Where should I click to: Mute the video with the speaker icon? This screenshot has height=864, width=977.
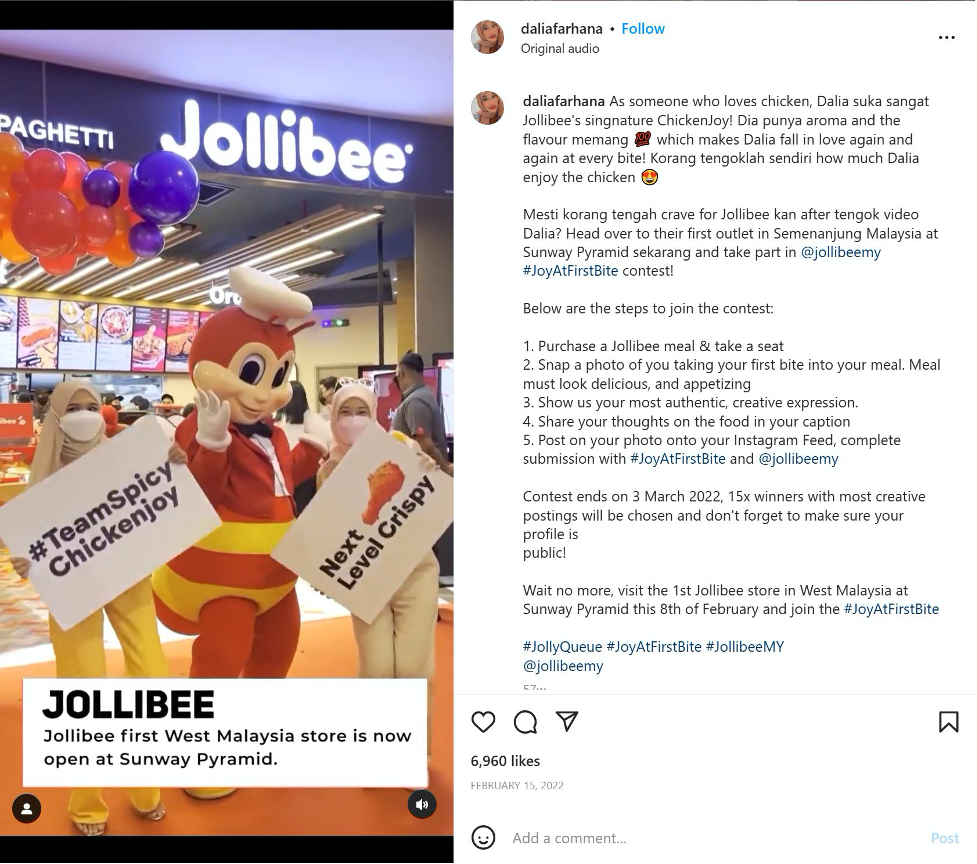(422, 804)
